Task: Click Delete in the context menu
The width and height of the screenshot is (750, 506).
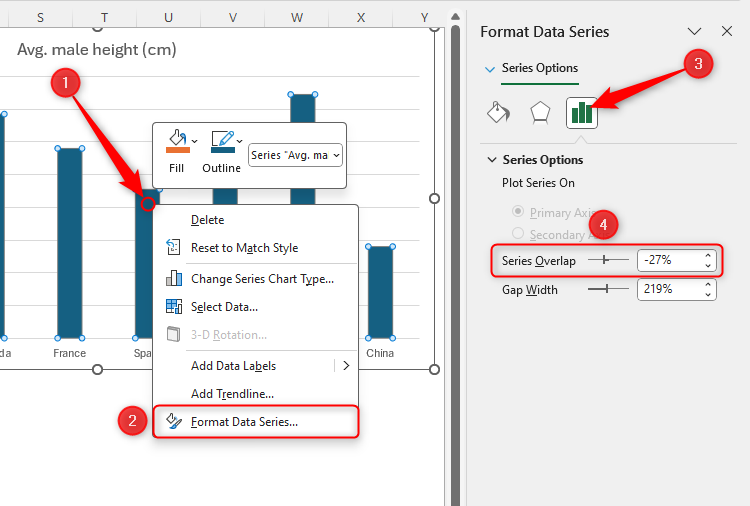Action: [207, 220]
